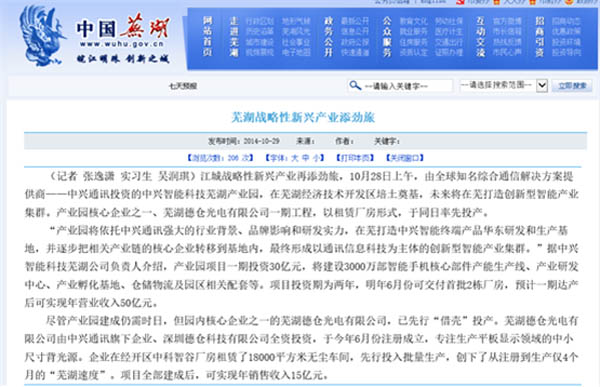The image size is (600, 387).
Task: Open the 互动交流 menu section
Action: [x=481, y=36]
